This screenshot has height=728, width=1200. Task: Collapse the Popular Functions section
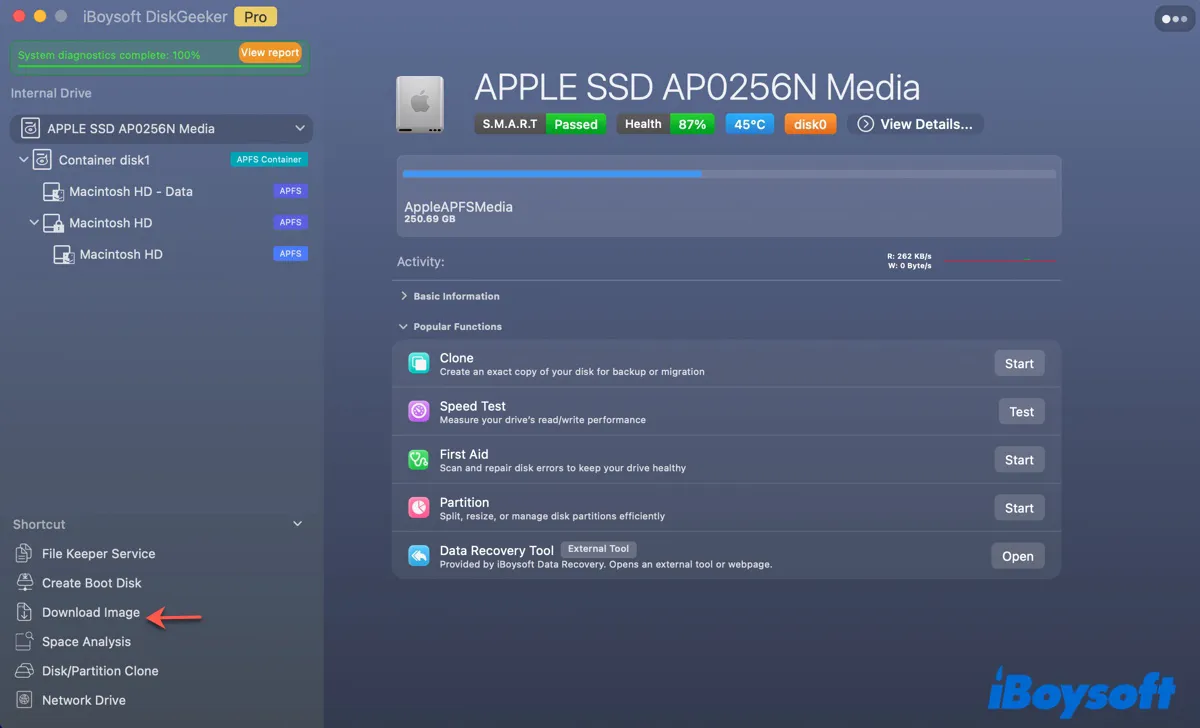404,327
